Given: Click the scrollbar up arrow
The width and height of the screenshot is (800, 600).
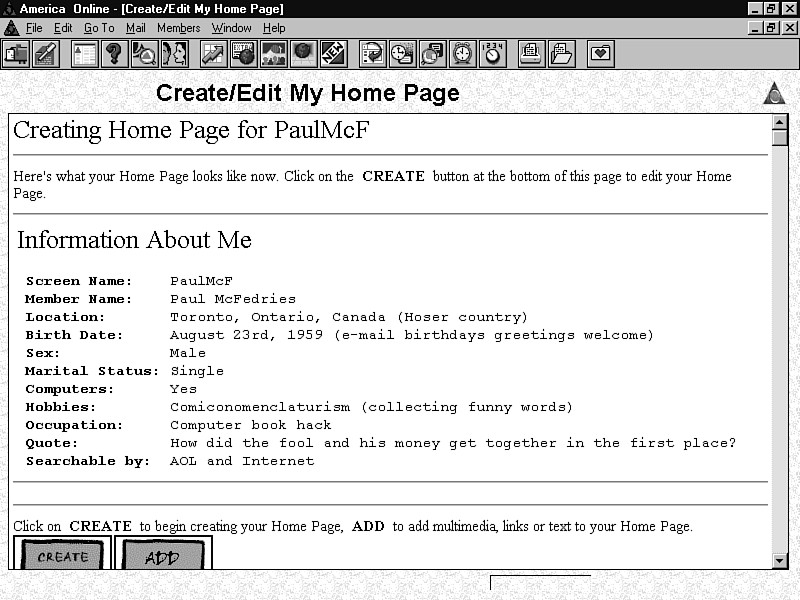Looking at the screenshot, I should point(779,122).
